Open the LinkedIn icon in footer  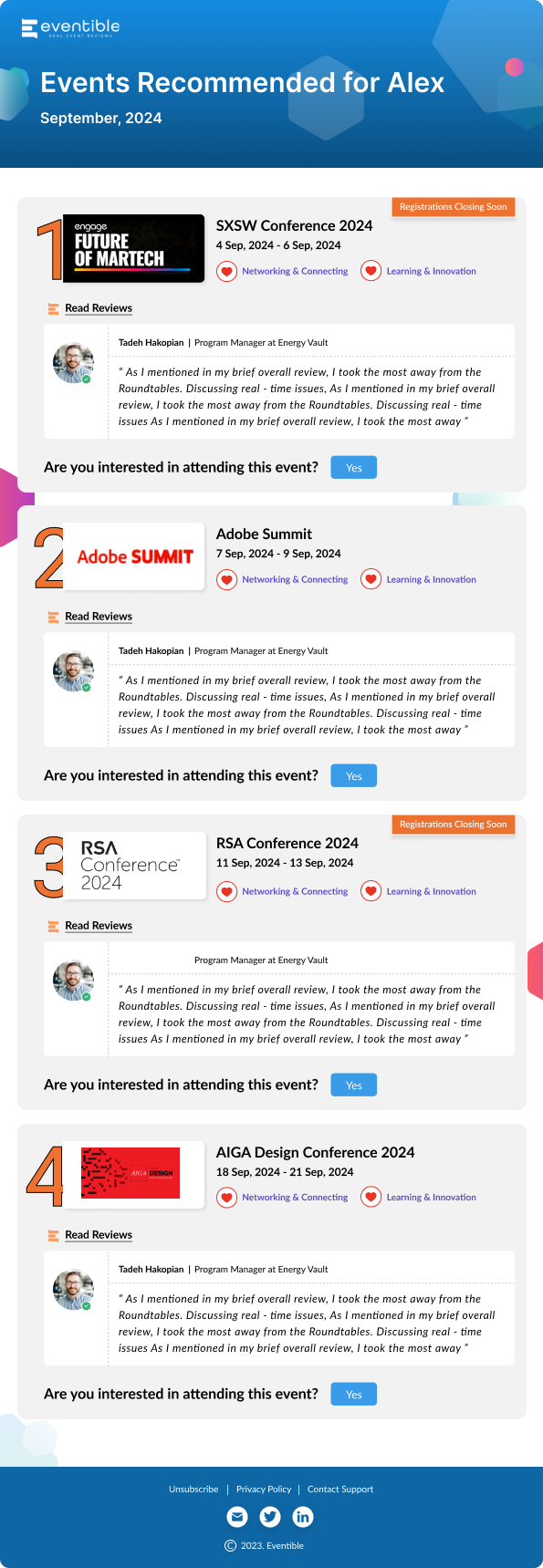(x=303, y=1517)
